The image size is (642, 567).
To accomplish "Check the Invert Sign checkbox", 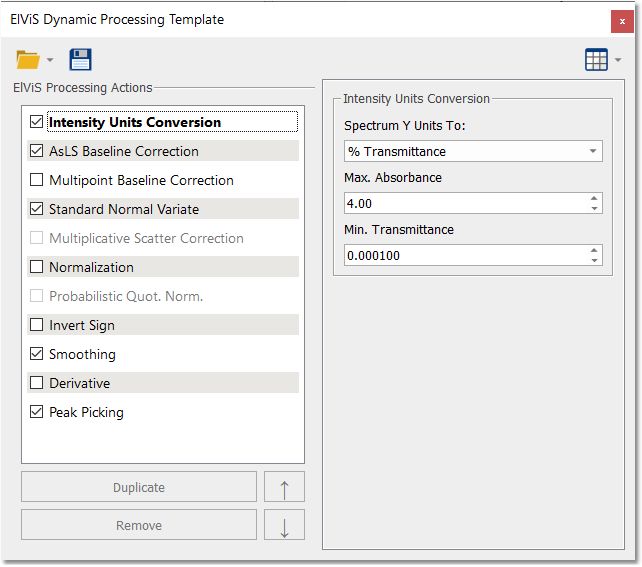I will [x=37, y=326].
